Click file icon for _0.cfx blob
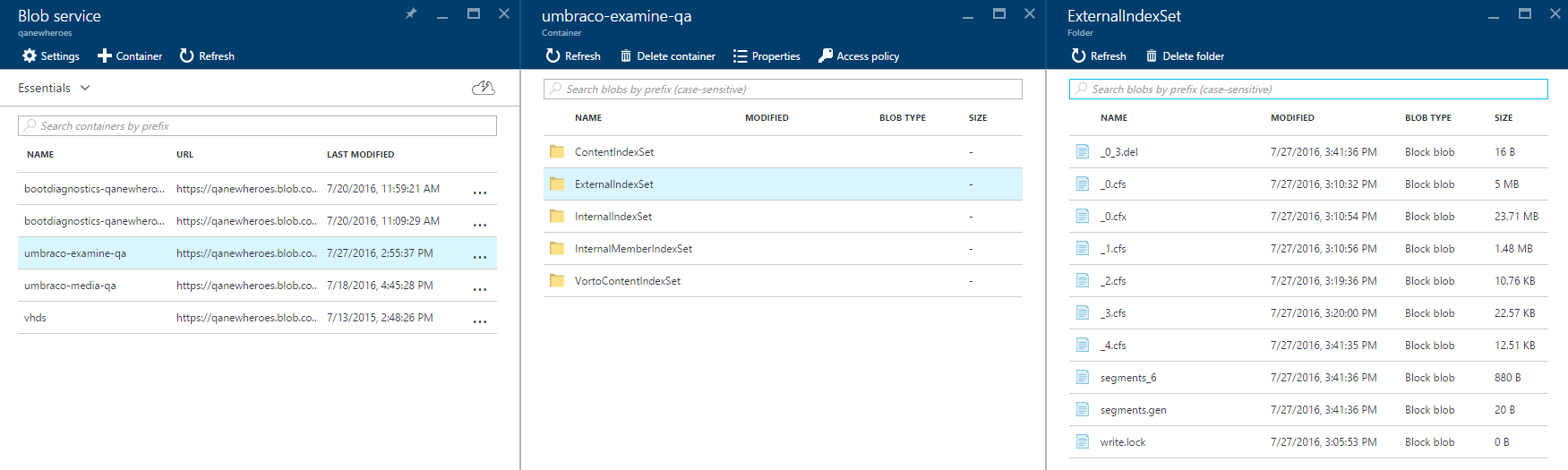 pyautogui.click(x=1083, y=216)
